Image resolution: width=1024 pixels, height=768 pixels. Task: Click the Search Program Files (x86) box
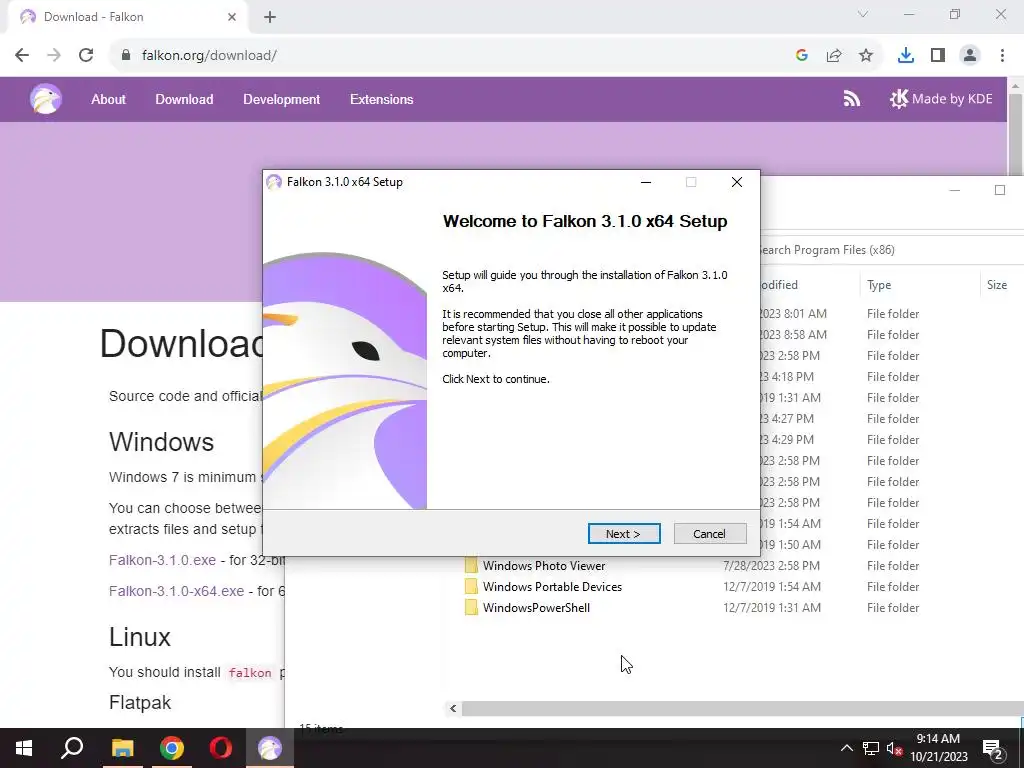(x=891, y=249)
